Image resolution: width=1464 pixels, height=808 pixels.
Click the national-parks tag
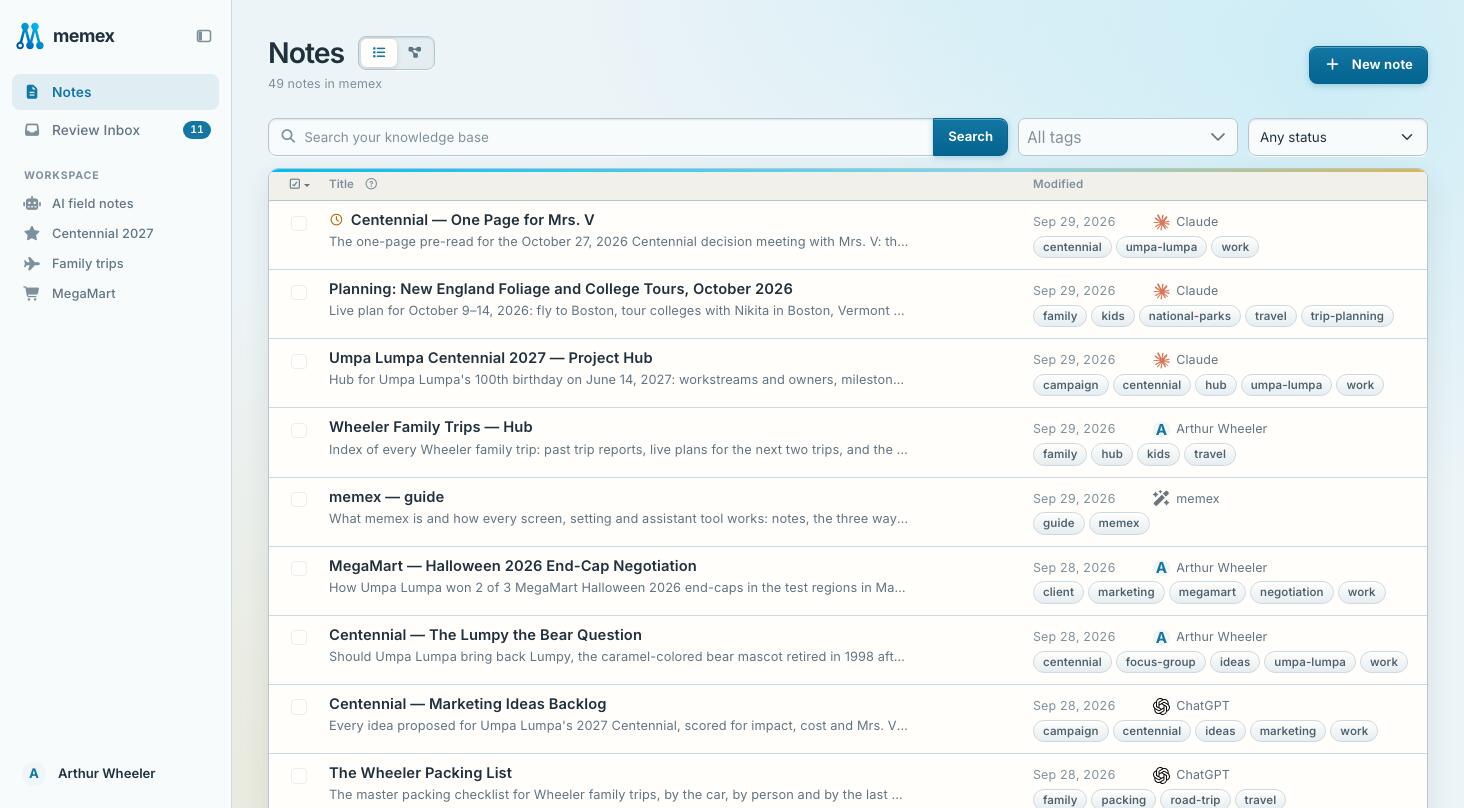click(x=1189, y=316)
